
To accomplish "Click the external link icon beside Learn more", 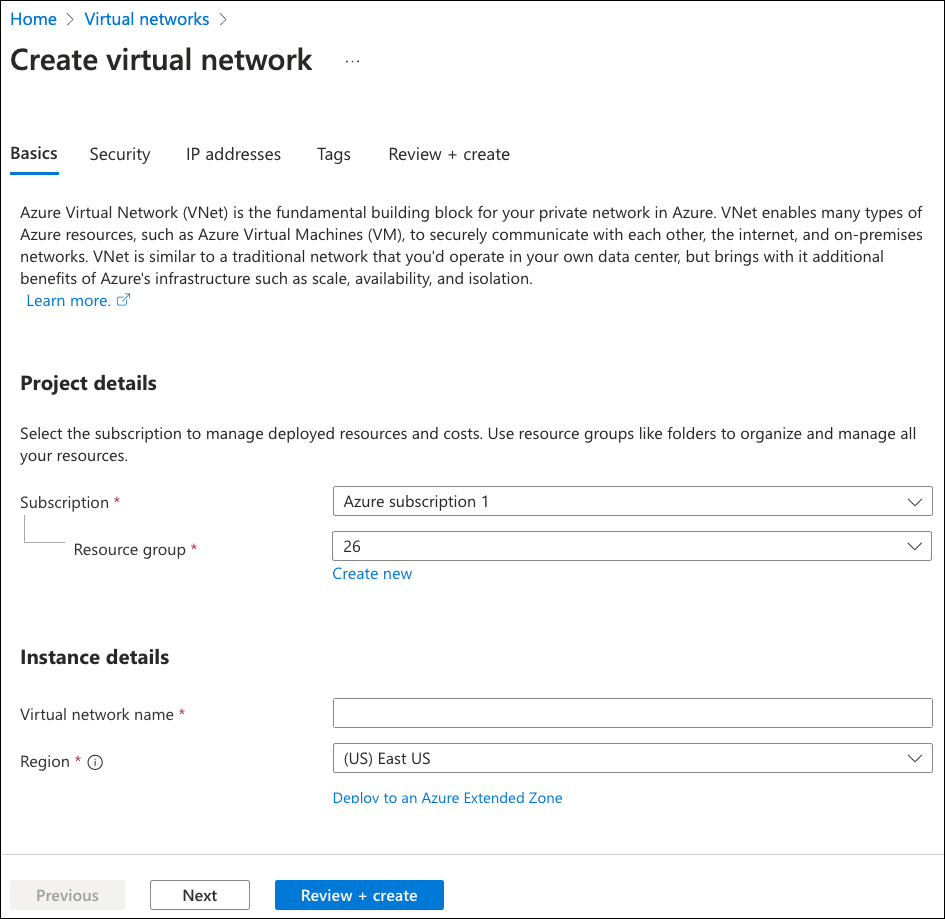I will point(124,301).
